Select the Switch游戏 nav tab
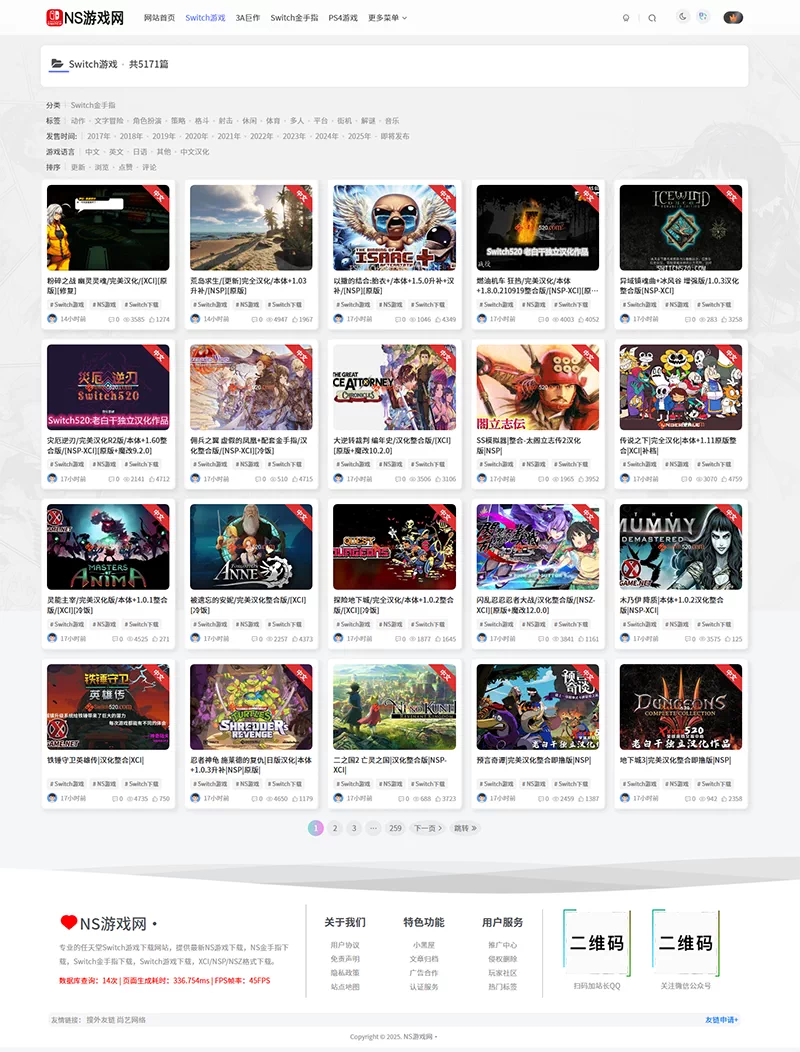 pos(205,18)
